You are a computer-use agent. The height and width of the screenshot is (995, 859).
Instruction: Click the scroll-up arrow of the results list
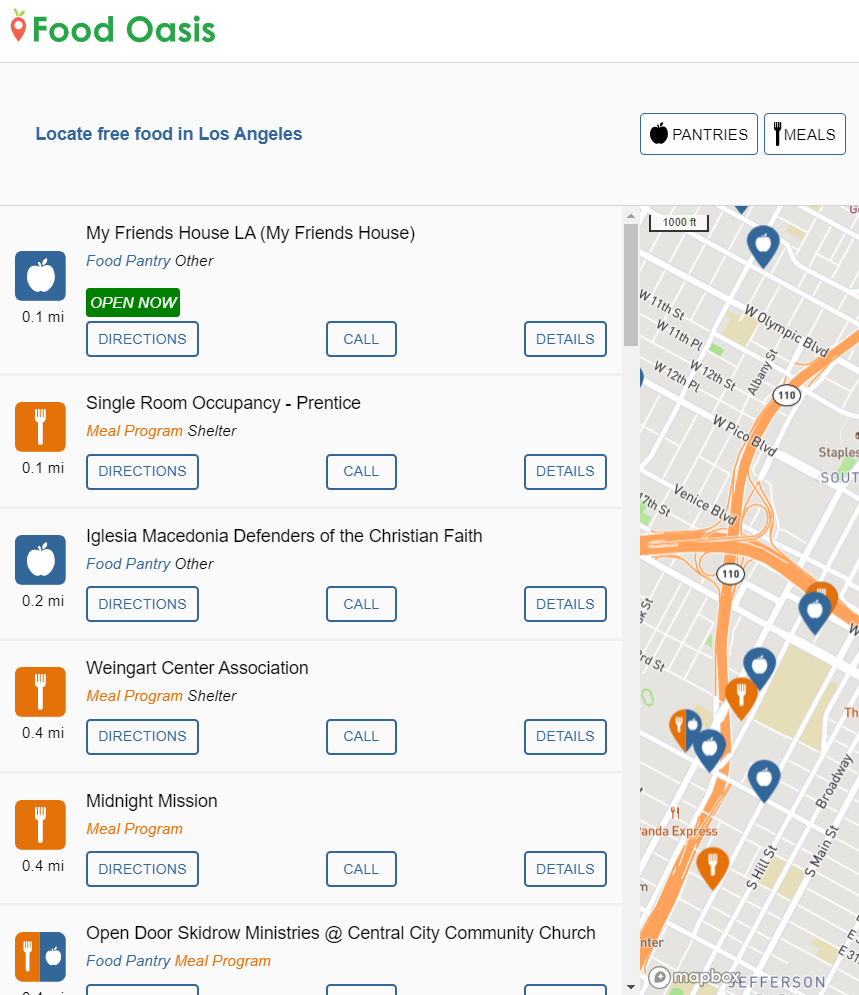[x=631, y=216]
